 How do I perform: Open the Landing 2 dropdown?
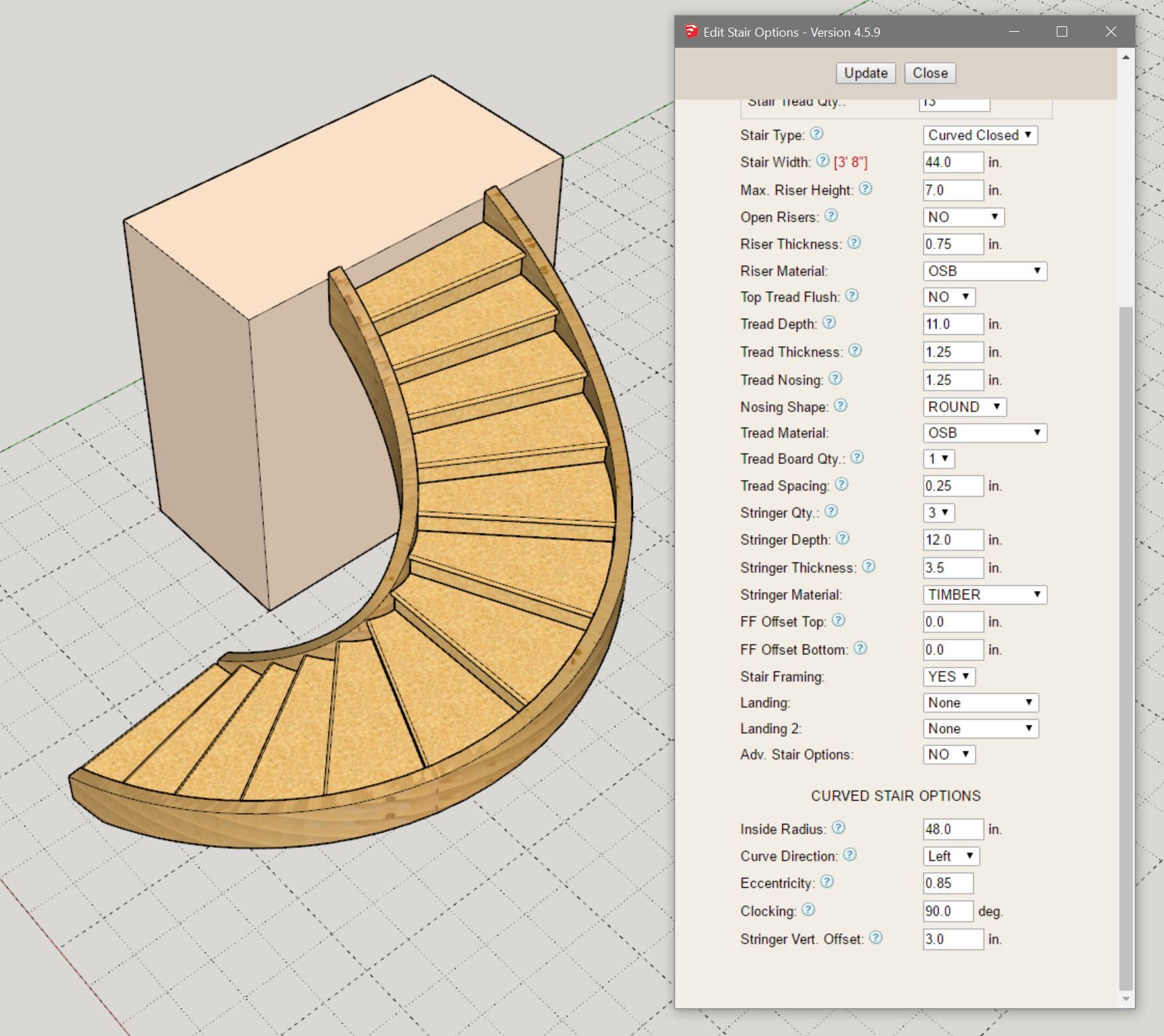tap(981, 728)
